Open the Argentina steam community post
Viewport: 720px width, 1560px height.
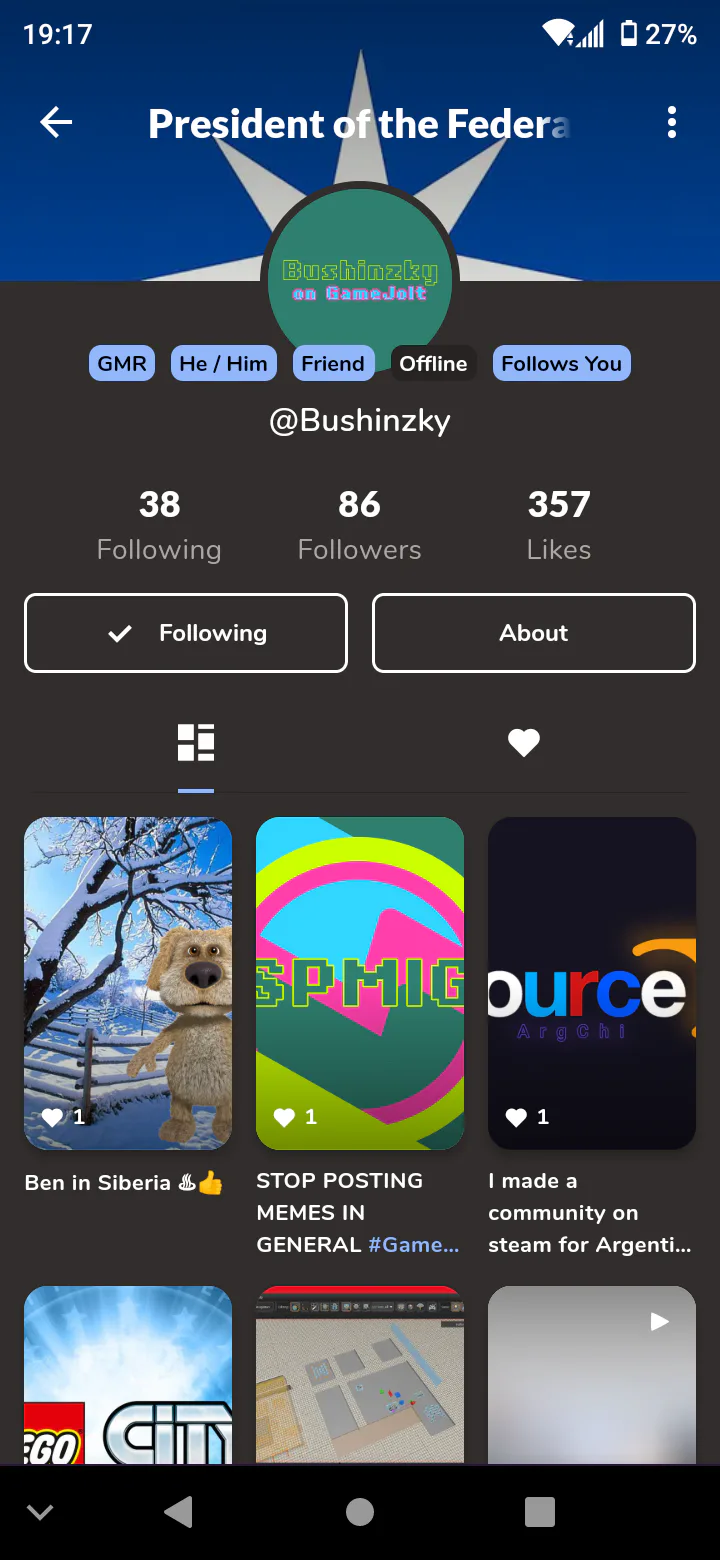[592, 983]
